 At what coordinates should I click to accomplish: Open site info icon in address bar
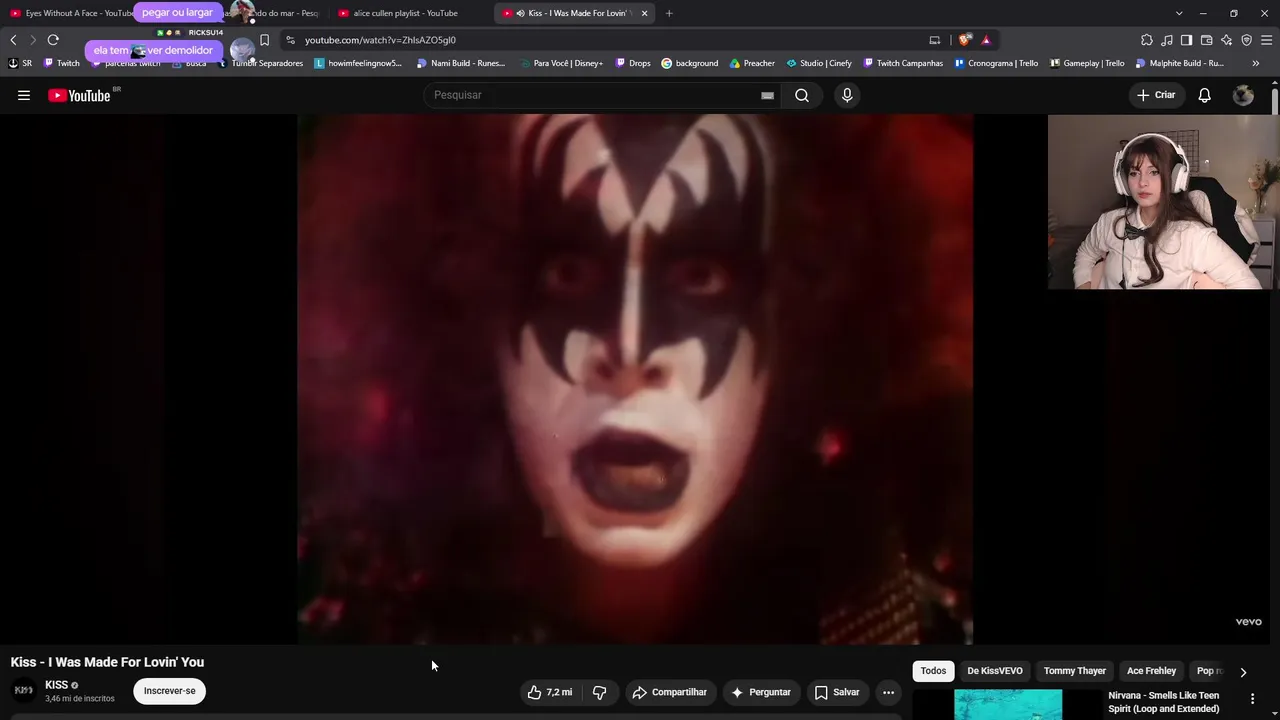[x=290, y=40]
